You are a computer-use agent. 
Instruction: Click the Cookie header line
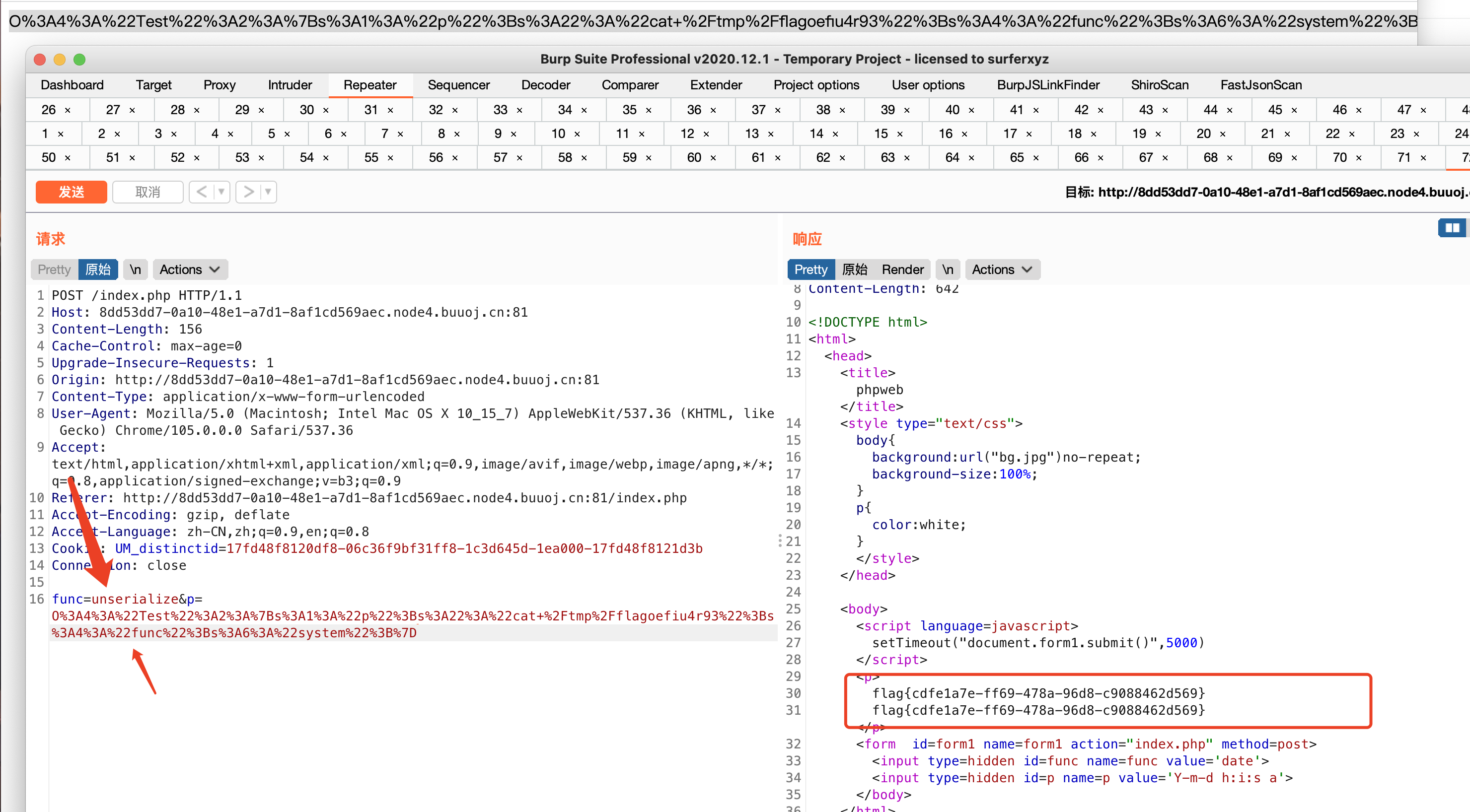pyautogui.click(x=376, y=548)
